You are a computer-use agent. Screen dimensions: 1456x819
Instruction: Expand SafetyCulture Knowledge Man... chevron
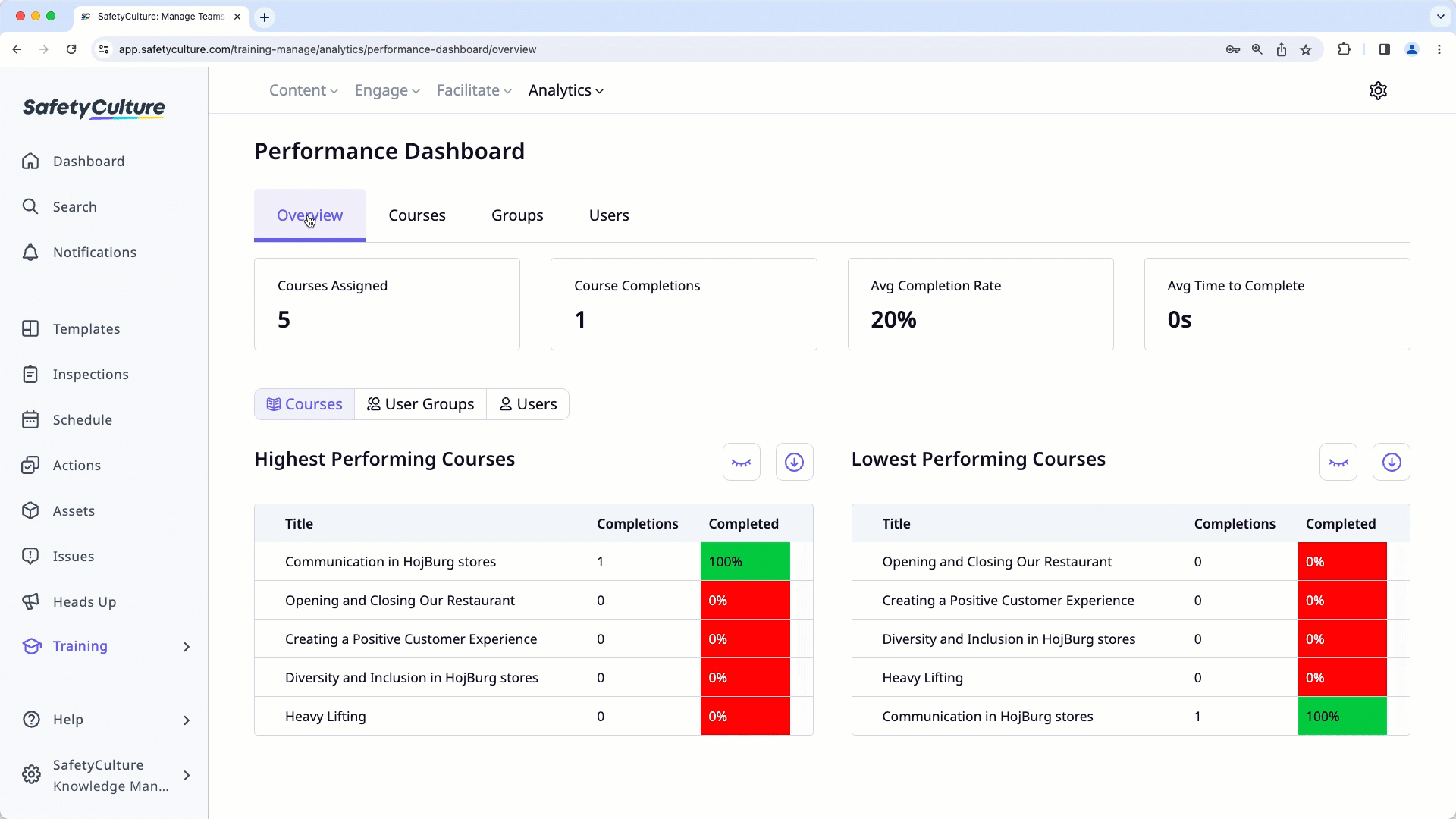[187, 775]
